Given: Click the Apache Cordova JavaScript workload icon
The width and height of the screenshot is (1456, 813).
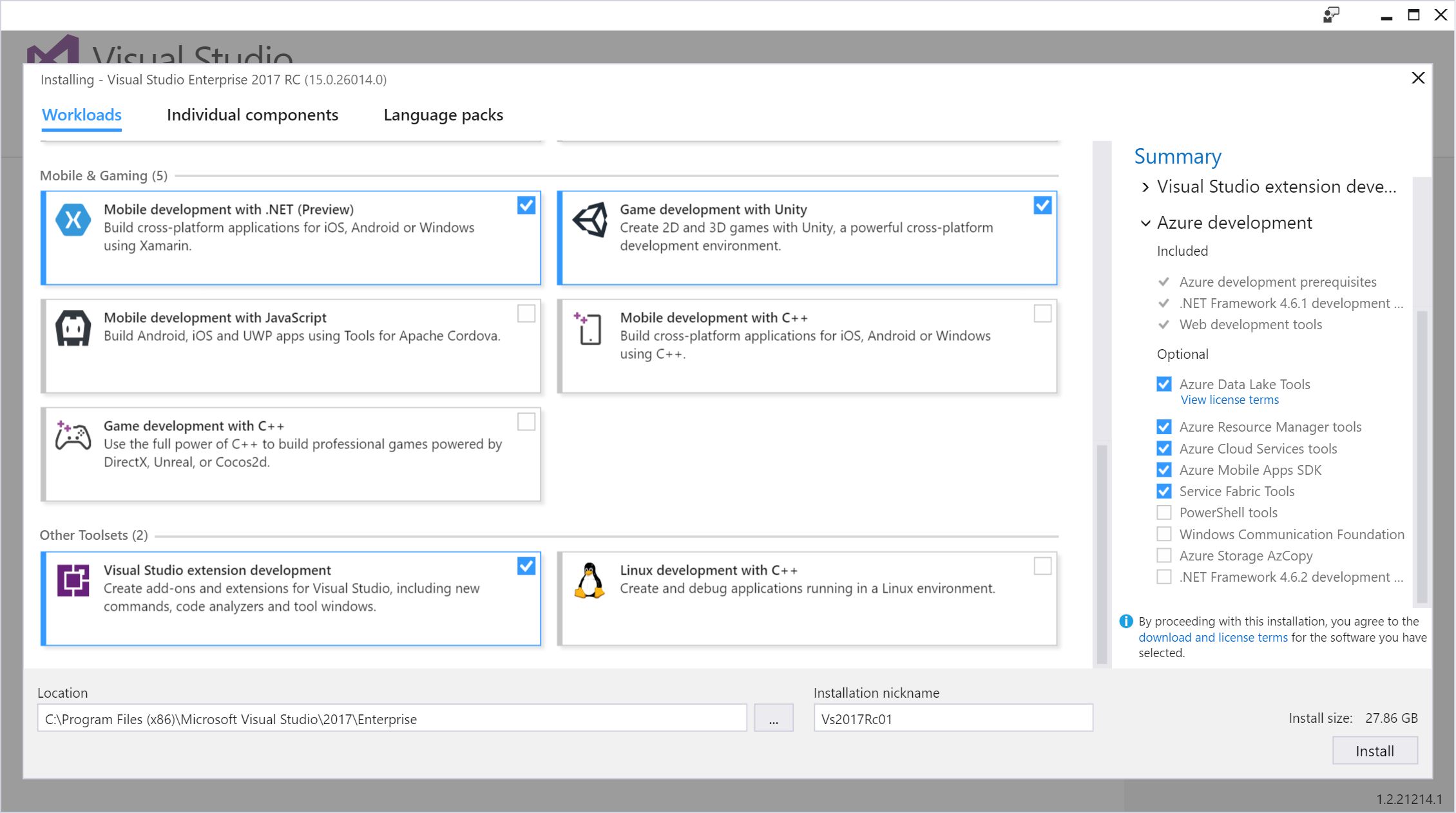Looking at the screenshot, I should [x=73, y=328].
